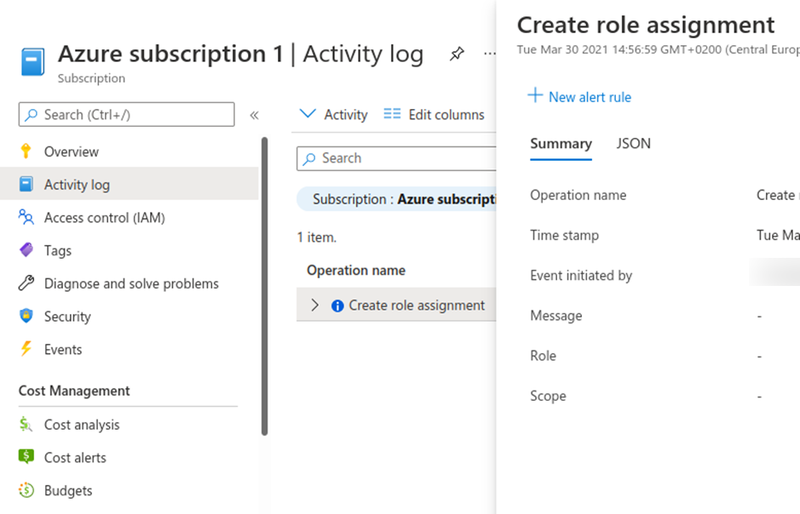This screenshot has width=800, height=514.
Task: Click the Cost Management section heading
Action: tap(74, 391)
